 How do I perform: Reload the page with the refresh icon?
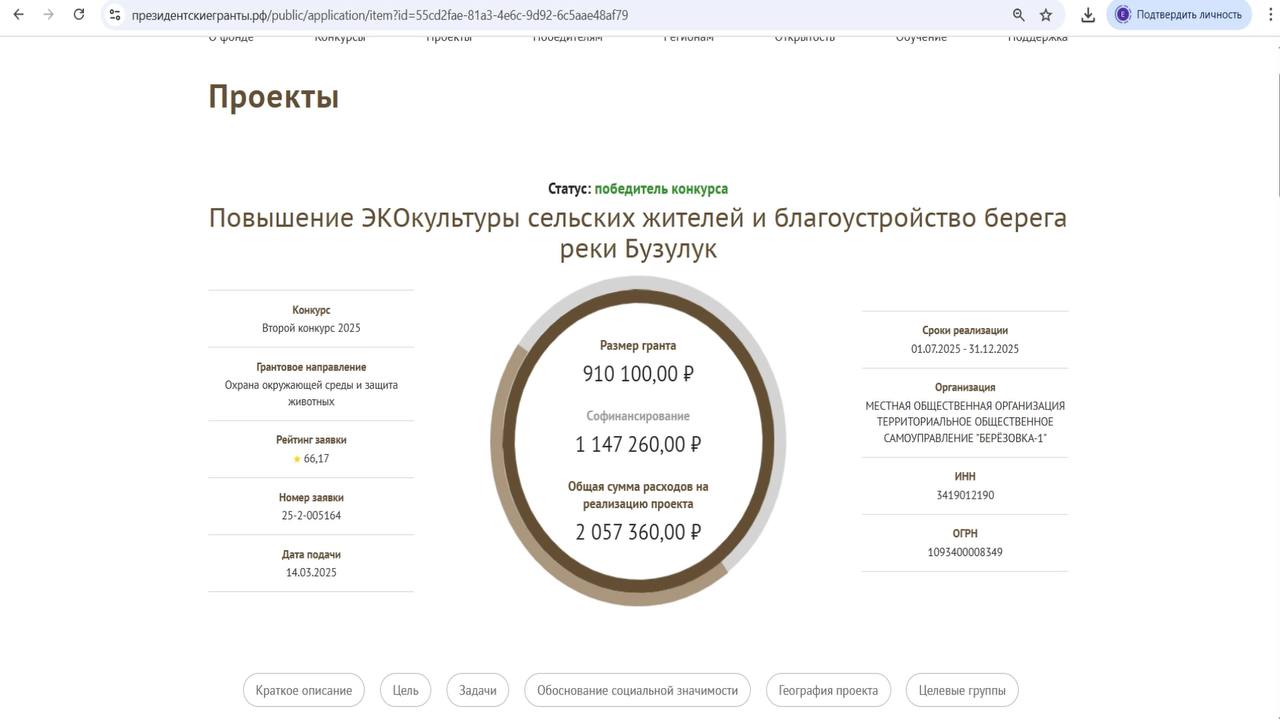pyautogui.click(x=79, y=15)
